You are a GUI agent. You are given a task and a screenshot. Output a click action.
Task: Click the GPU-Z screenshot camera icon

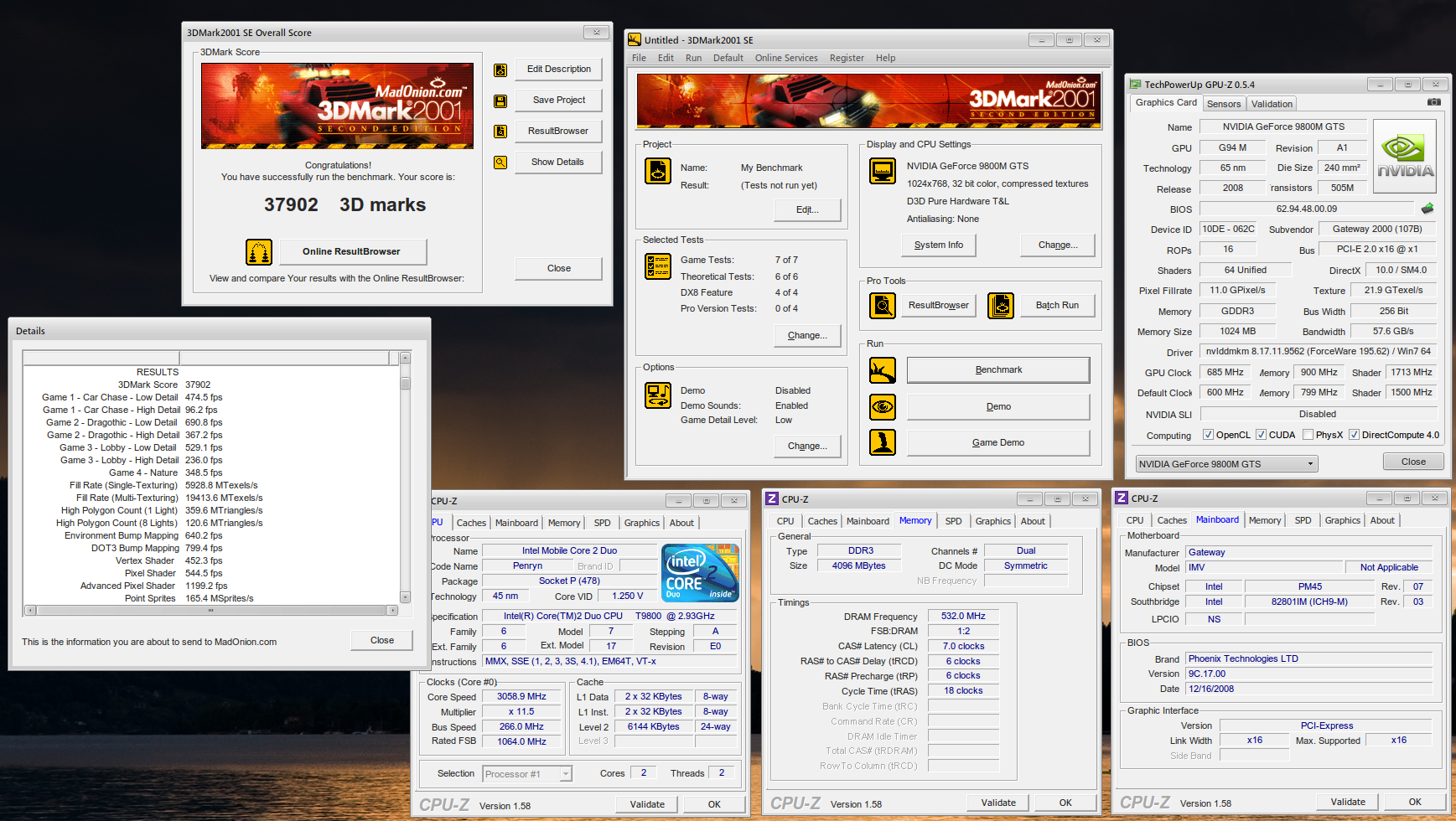click(1434, 102)
